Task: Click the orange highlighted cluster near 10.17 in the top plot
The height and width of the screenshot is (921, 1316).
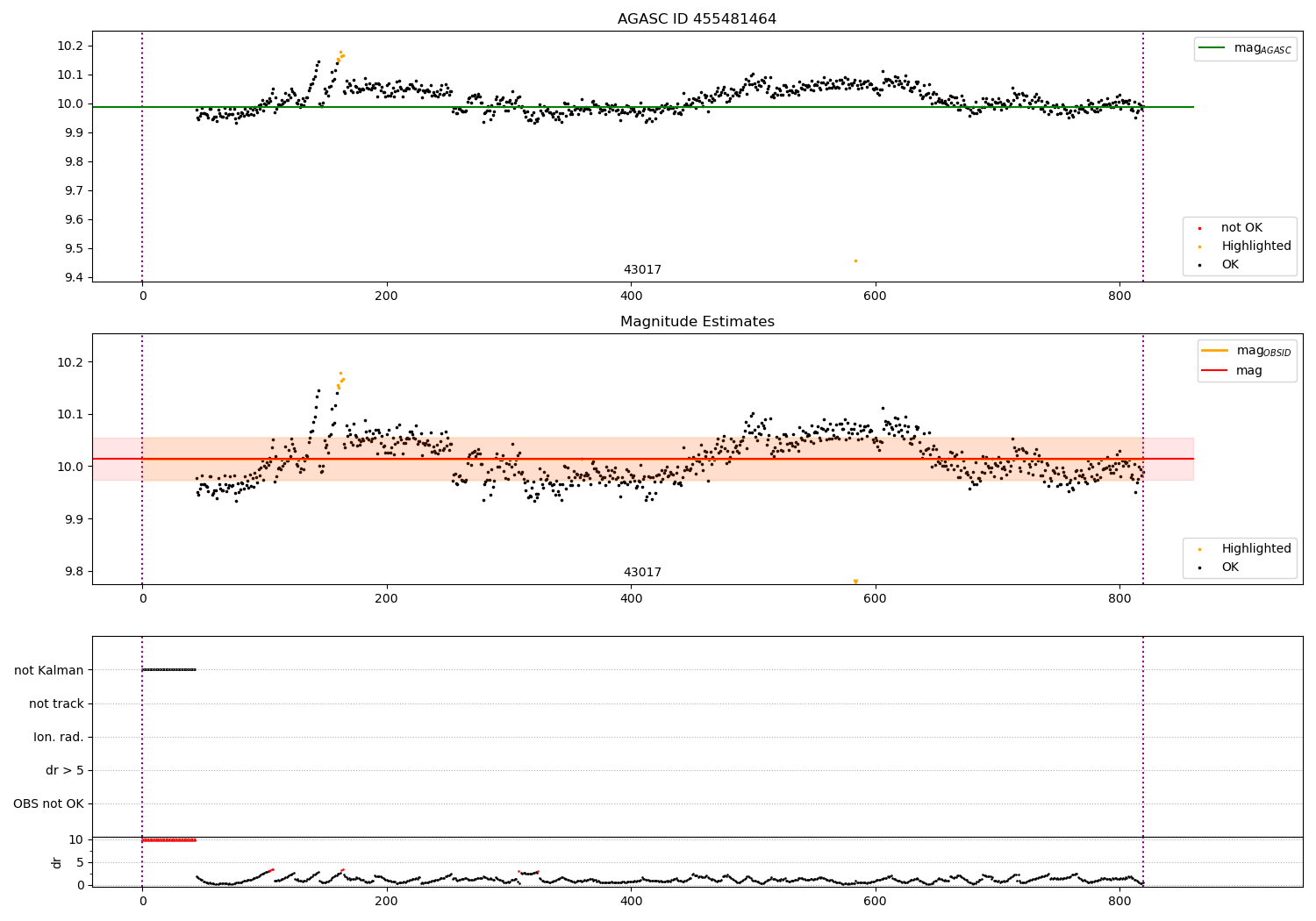Action: coord(340,57)
